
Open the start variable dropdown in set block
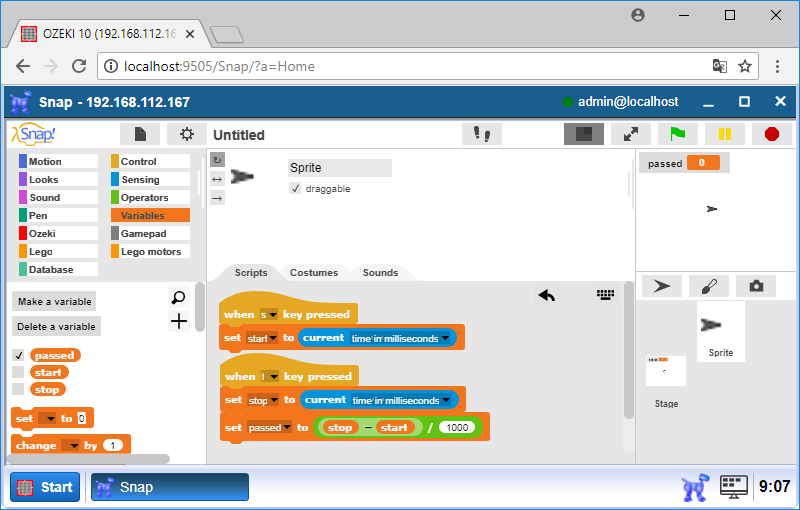pos(273,338)
